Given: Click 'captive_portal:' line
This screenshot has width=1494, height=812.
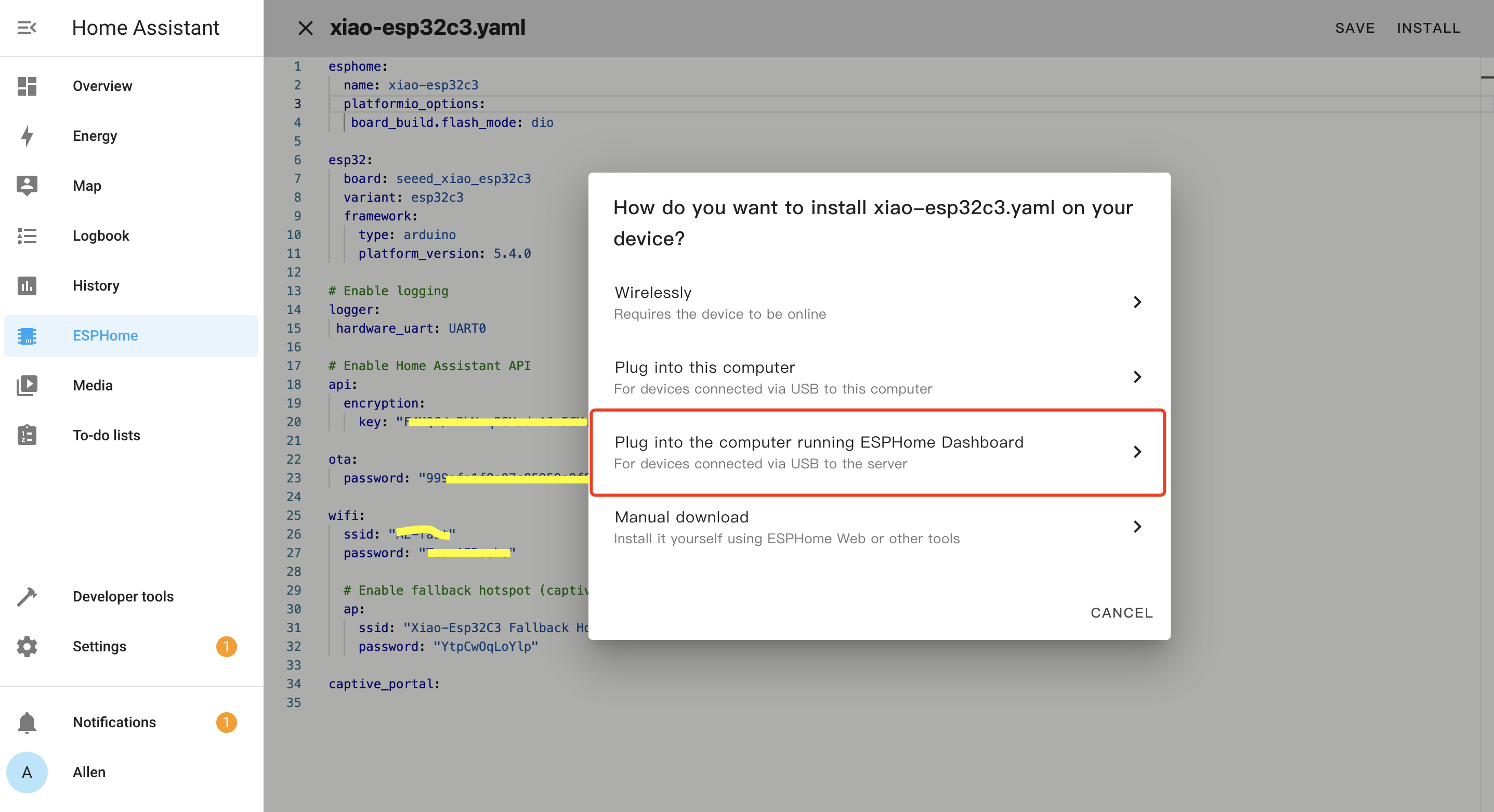Looking at the screenshot, I should click(384, 684).
